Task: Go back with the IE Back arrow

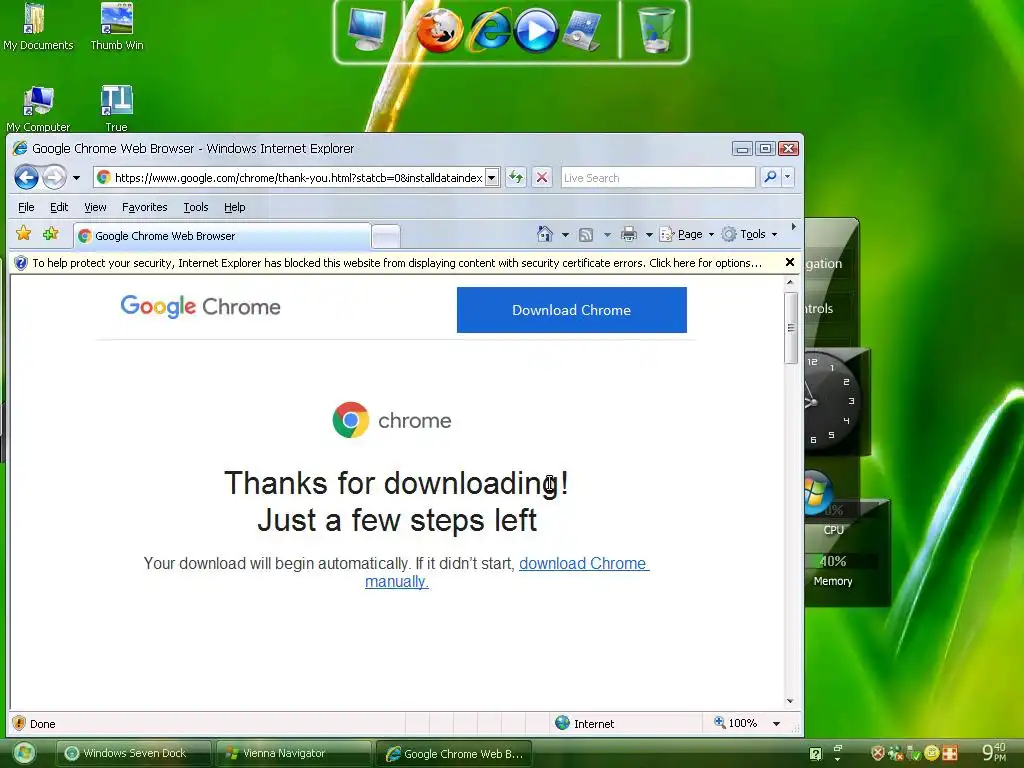Action: (27, 177)
